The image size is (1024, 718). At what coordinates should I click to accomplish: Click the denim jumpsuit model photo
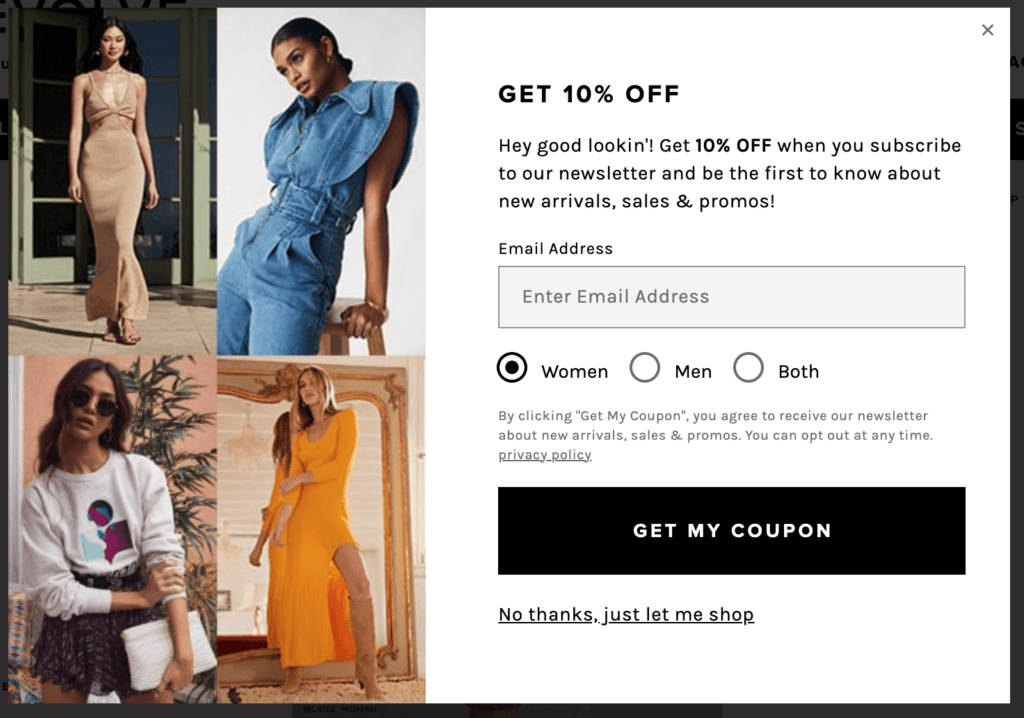(321, 182)
